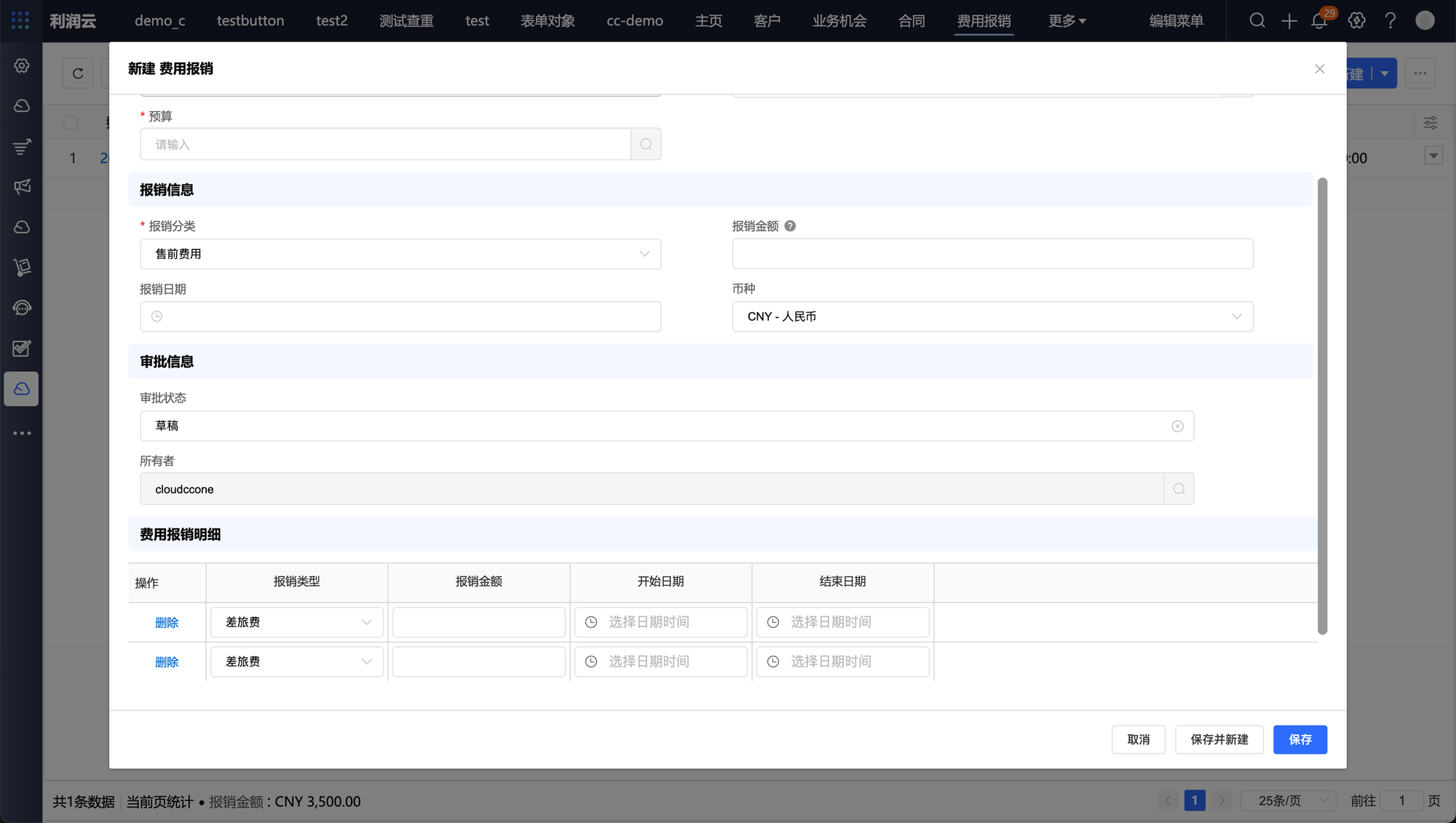Image resolution: width=1456 pixels, height=823 pixels.
Task: Click the dialog vertical scrollbar
Action: [x=1322, y=405]
